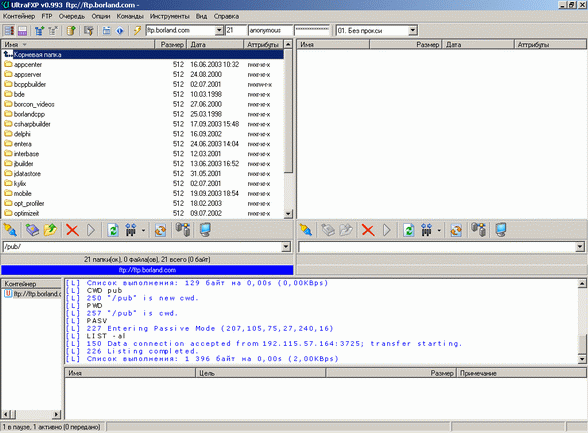
Task: Open the Вид menu
Action: coord(201,16)
